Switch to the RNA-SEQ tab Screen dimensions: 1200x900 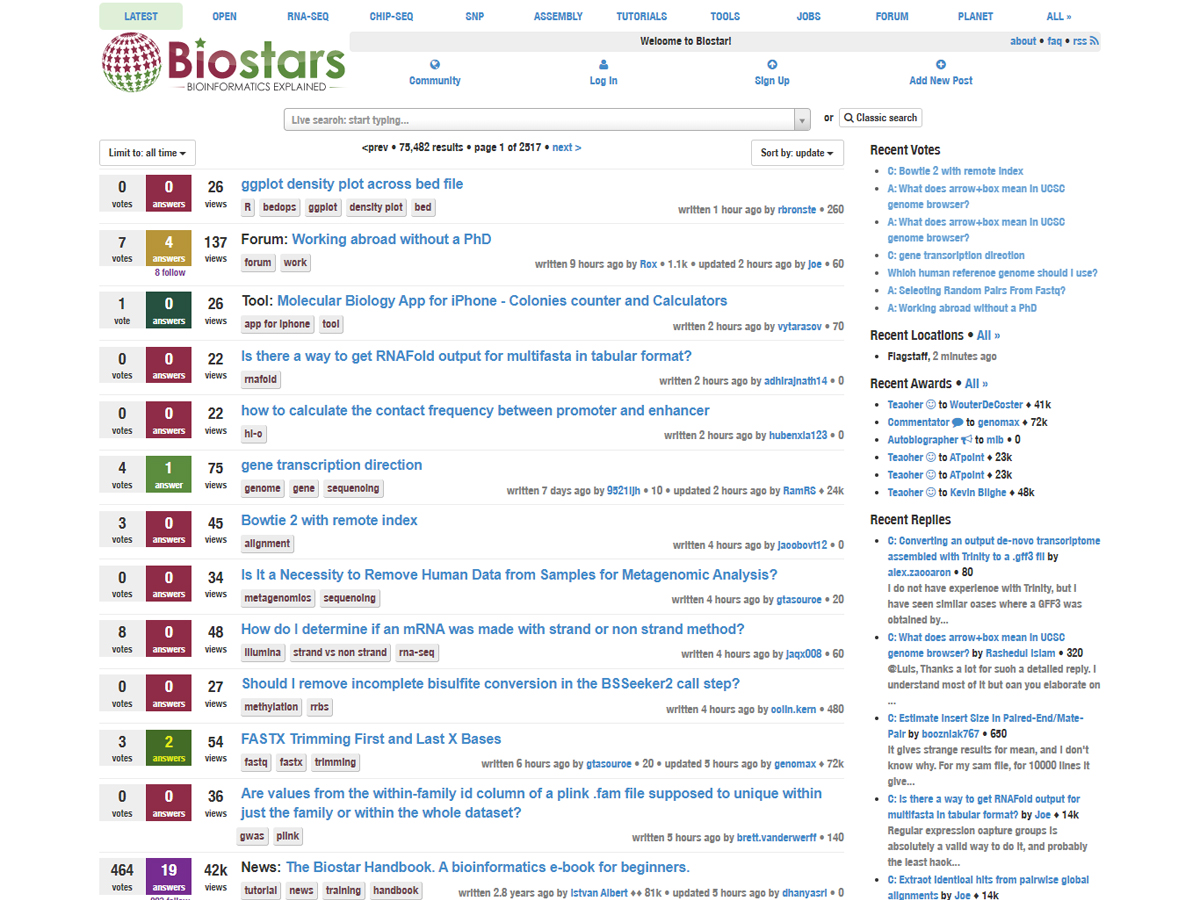coord(308,16)
